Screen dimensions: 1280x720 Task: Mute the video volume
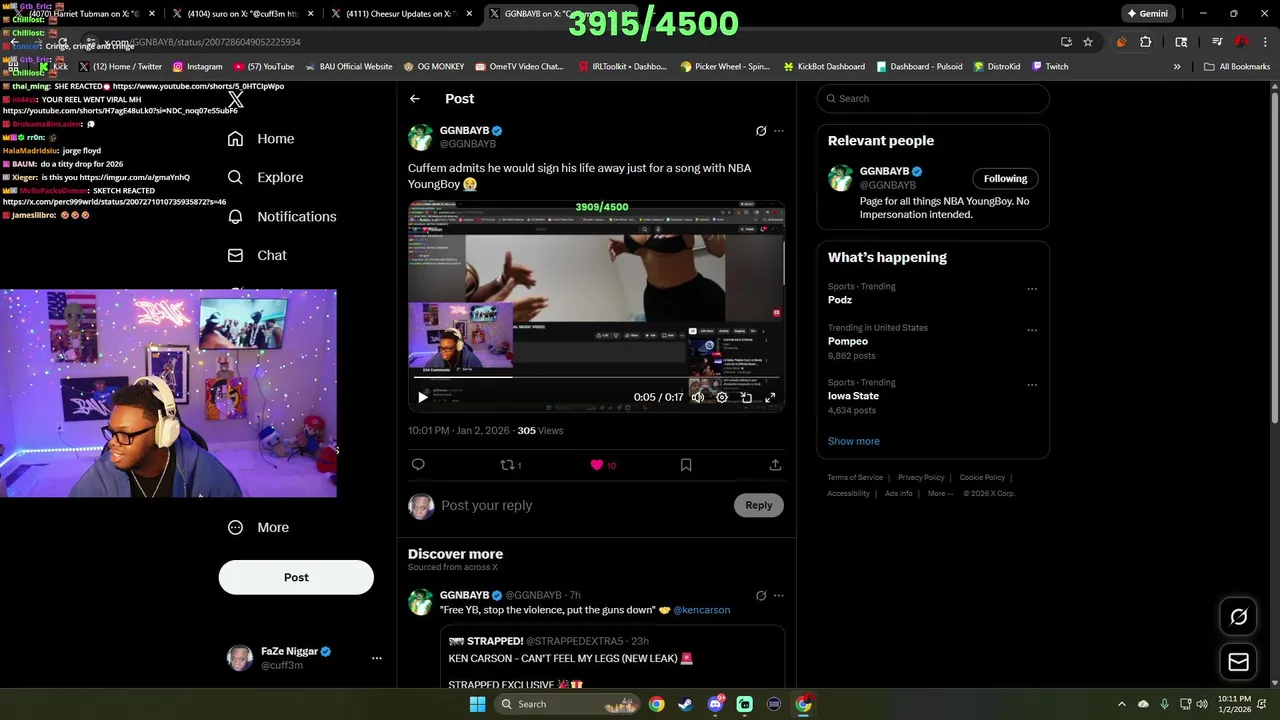point(698,397)
